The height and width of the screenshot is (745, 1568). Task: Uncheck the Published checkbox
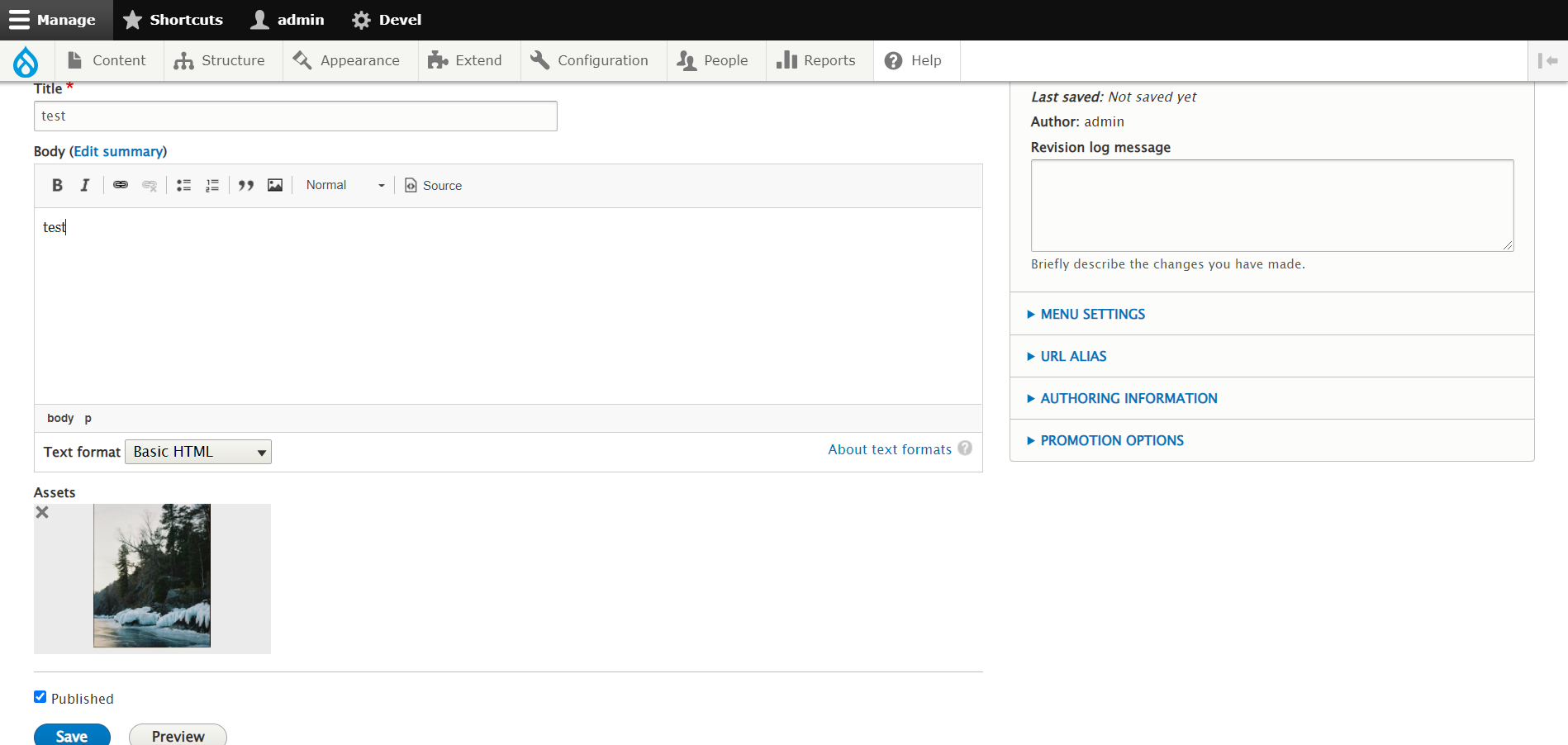tap(40, 696)
